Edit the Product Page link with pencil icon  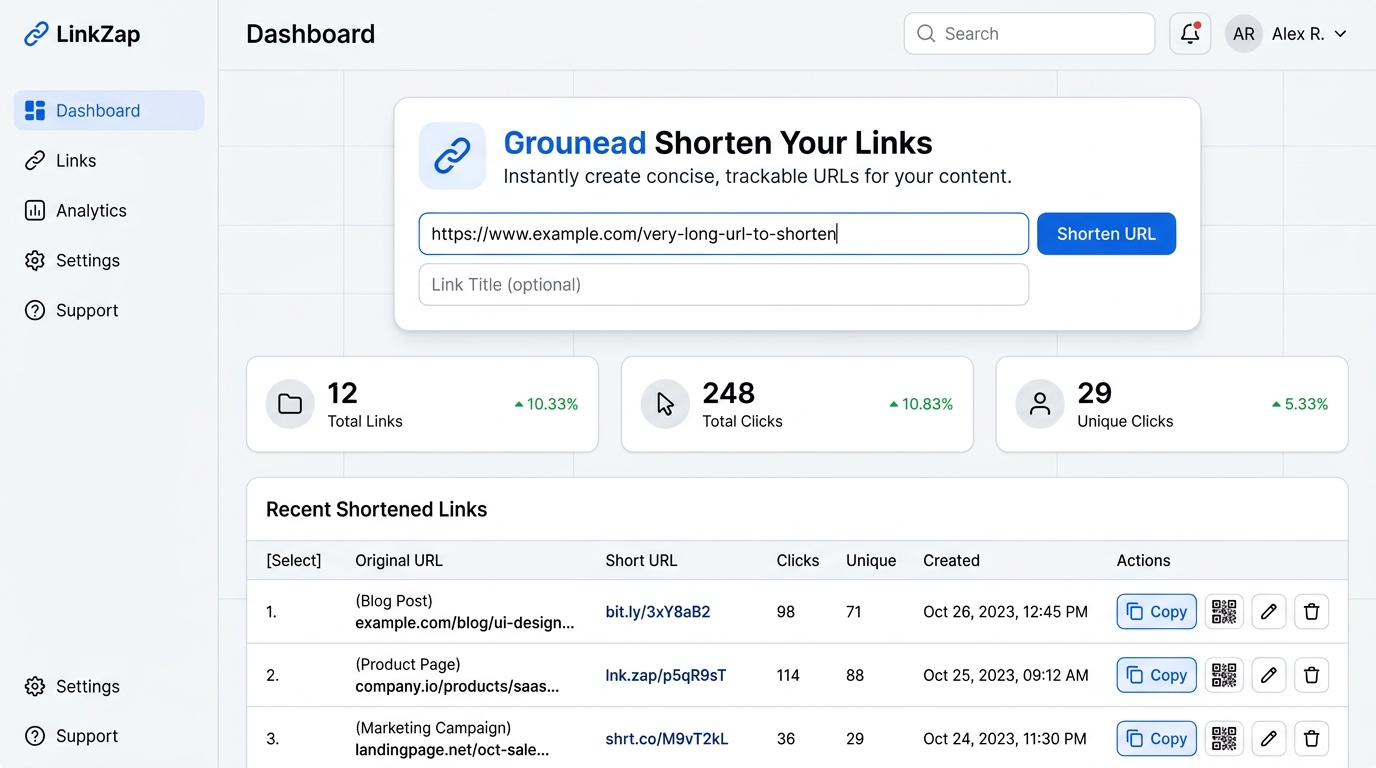pos(1269,676)
